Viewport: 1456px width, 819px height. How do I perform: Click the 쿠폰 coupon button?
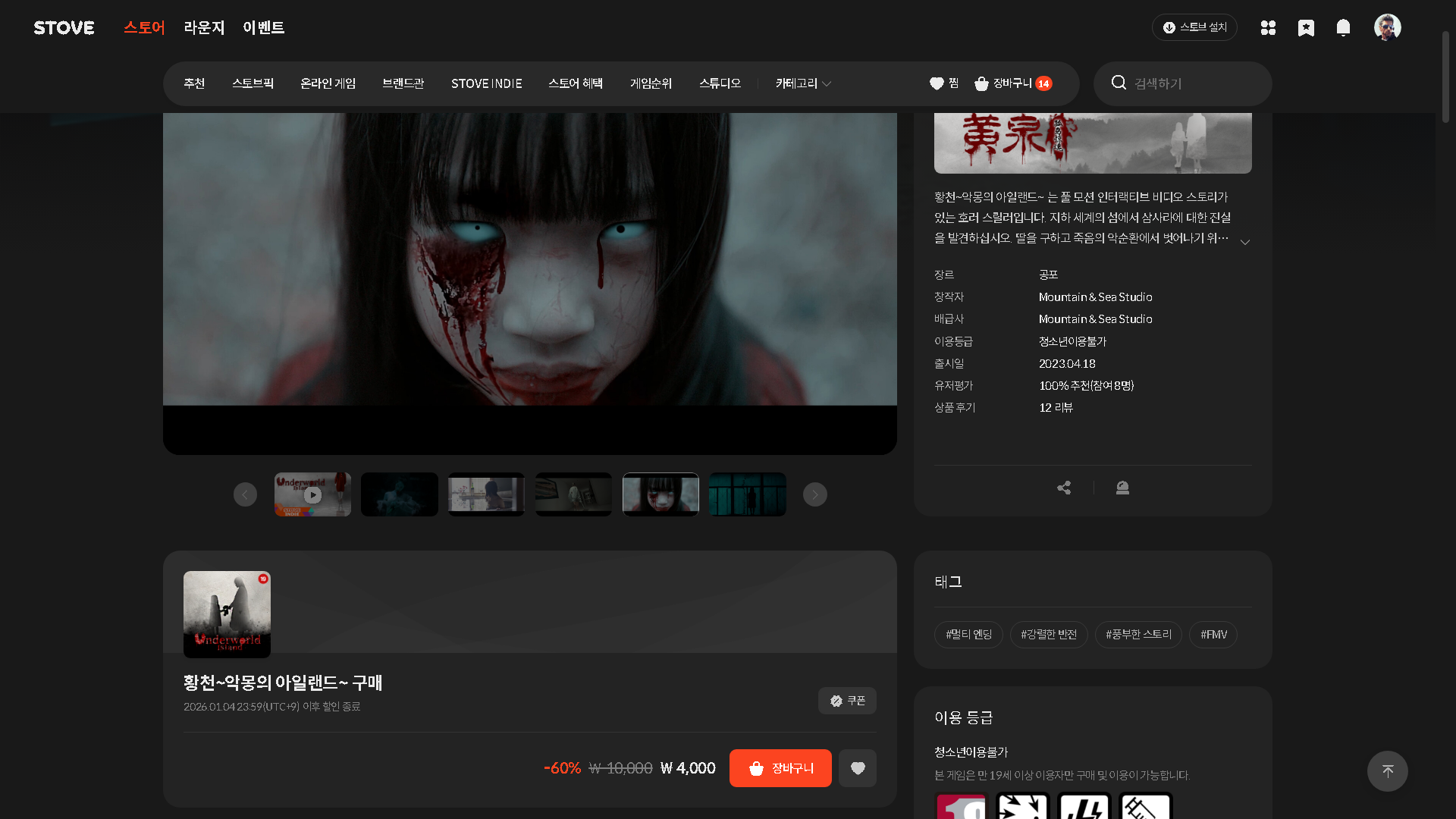point(847,701)
